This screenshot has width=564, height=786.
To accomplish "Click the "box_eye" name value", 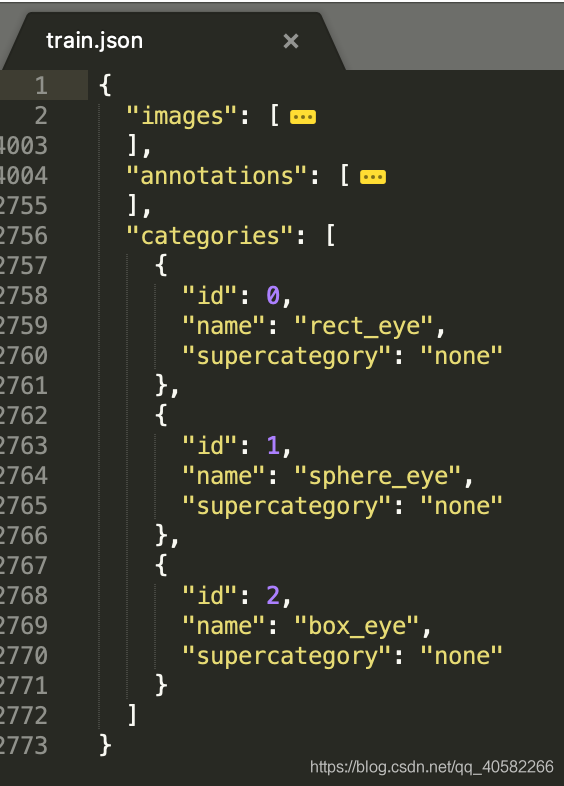I will 356,626.
